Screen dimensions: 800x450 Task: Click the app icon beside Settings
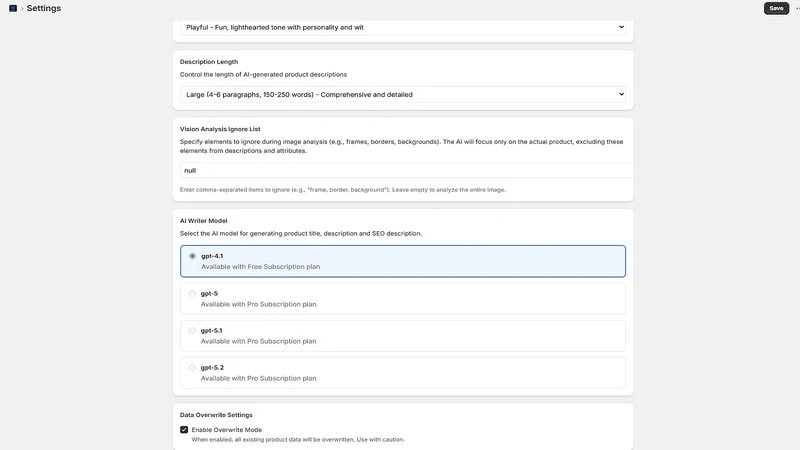[13, 8]
